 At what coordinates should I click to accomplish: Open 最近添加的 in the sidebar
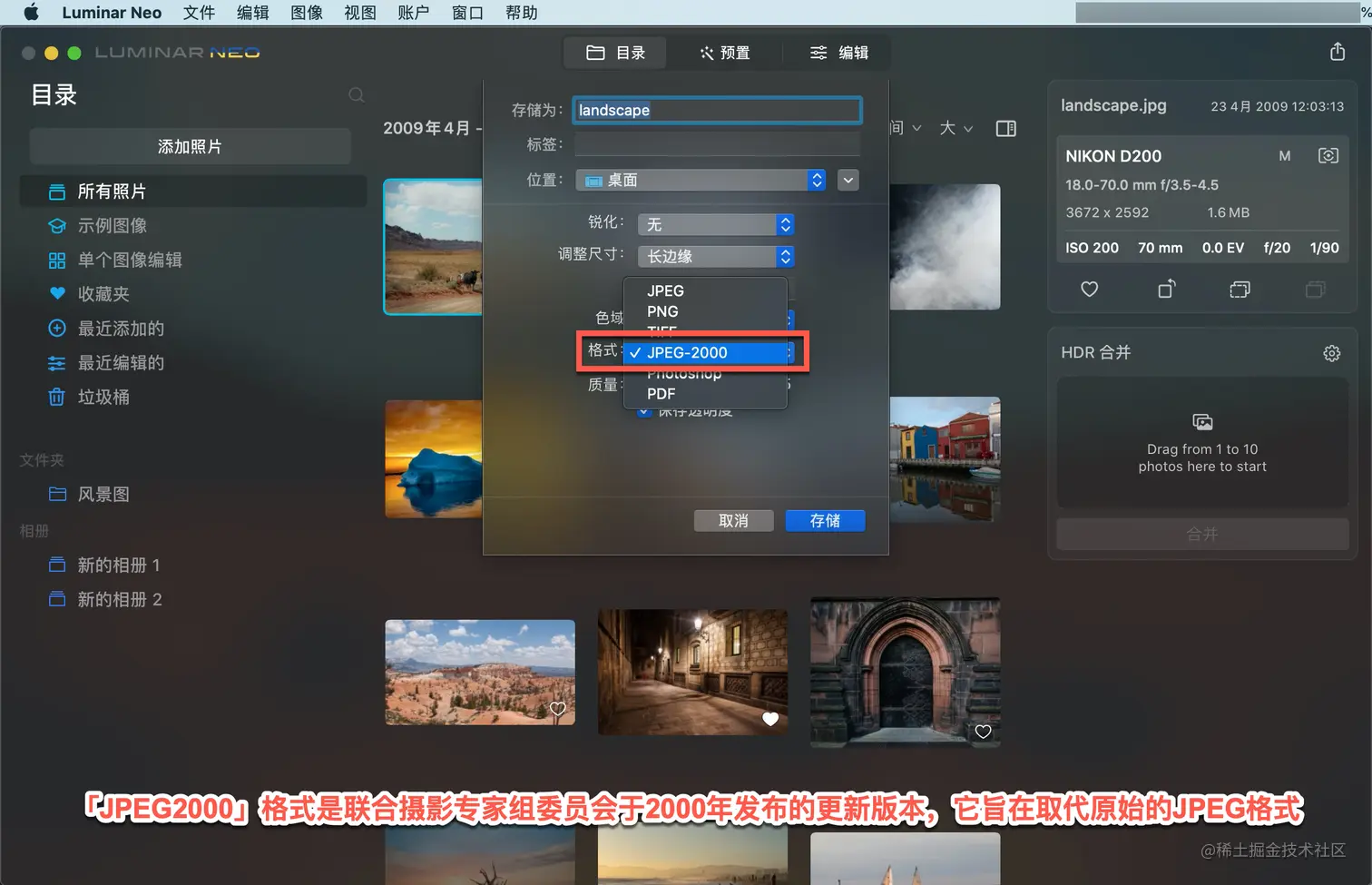click(x=192, y=329)
